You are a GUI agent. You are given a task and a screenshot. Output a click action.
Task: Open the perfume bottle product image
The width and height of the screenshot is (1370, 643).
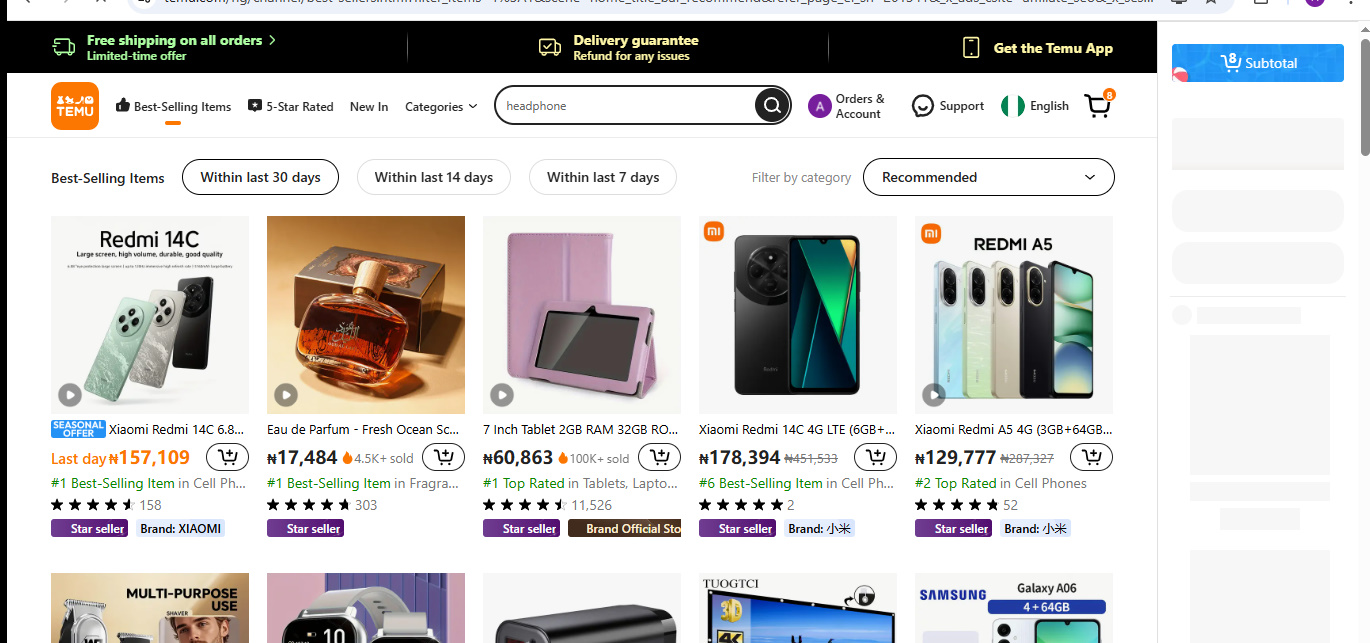pos(366,315)
